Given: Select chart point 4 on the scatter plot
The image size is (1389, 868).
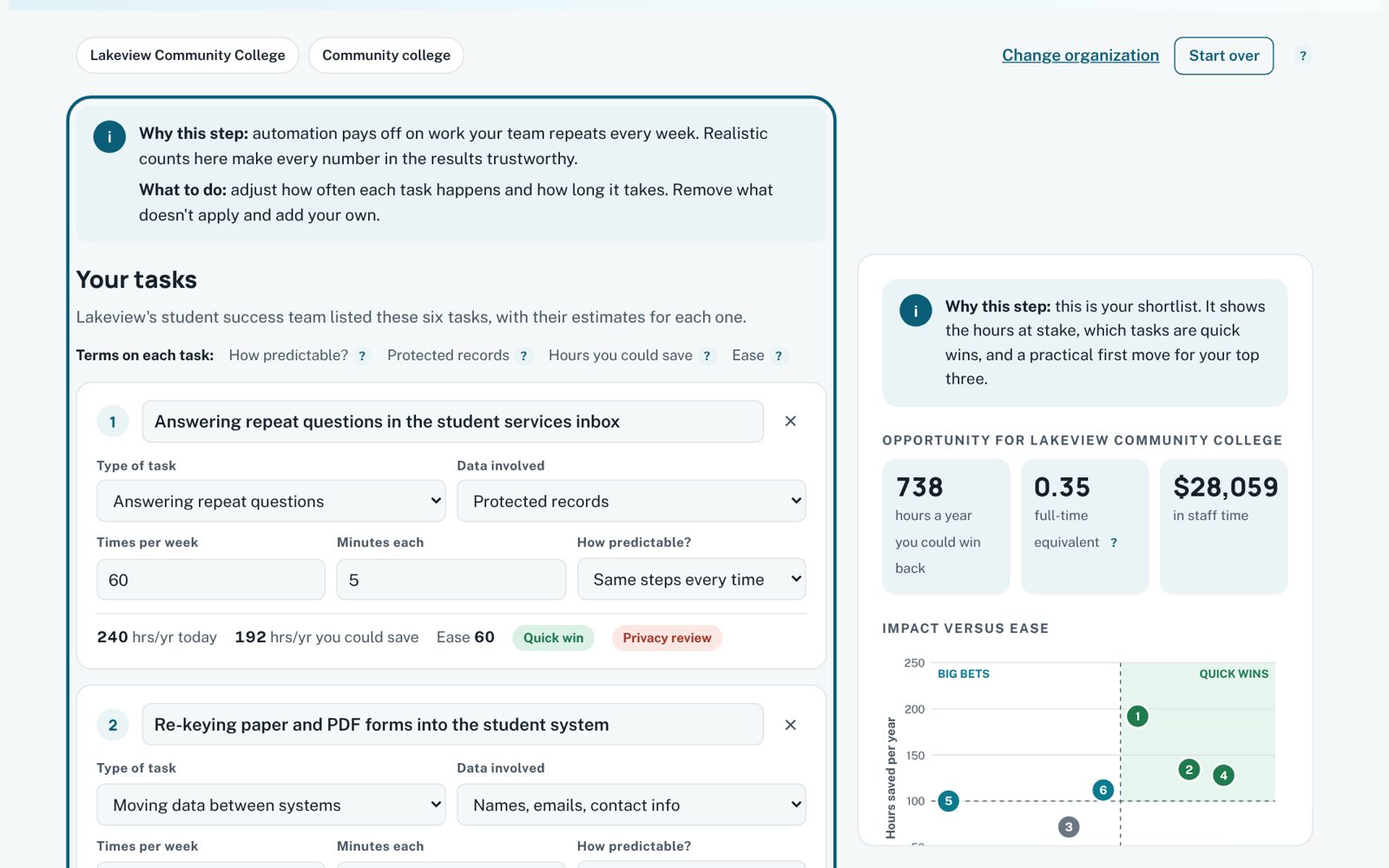Looking at the screenshot, I should click(x=1223, y=775).
